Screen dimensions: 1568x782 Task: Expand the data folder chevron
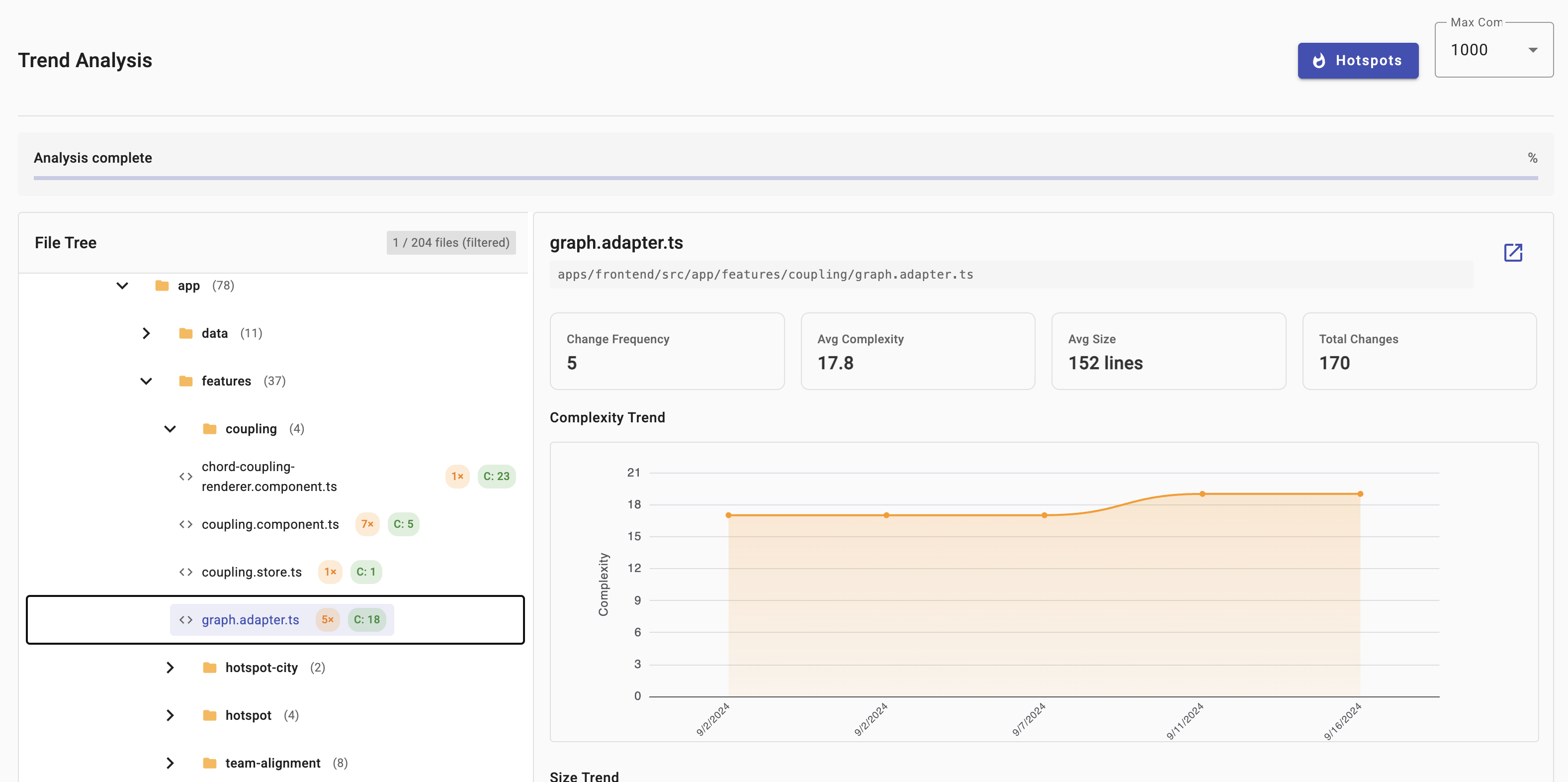146,333
